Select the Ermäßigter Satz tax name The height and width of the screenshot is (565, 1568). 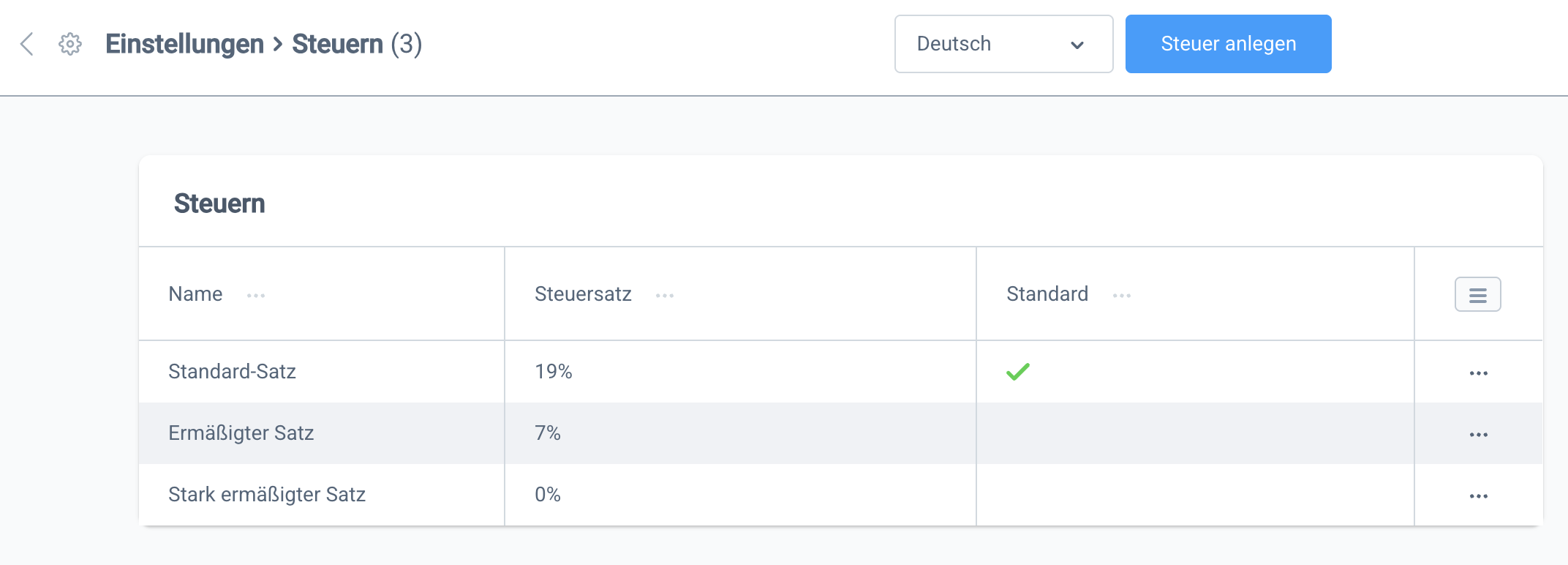coord(241,433)
